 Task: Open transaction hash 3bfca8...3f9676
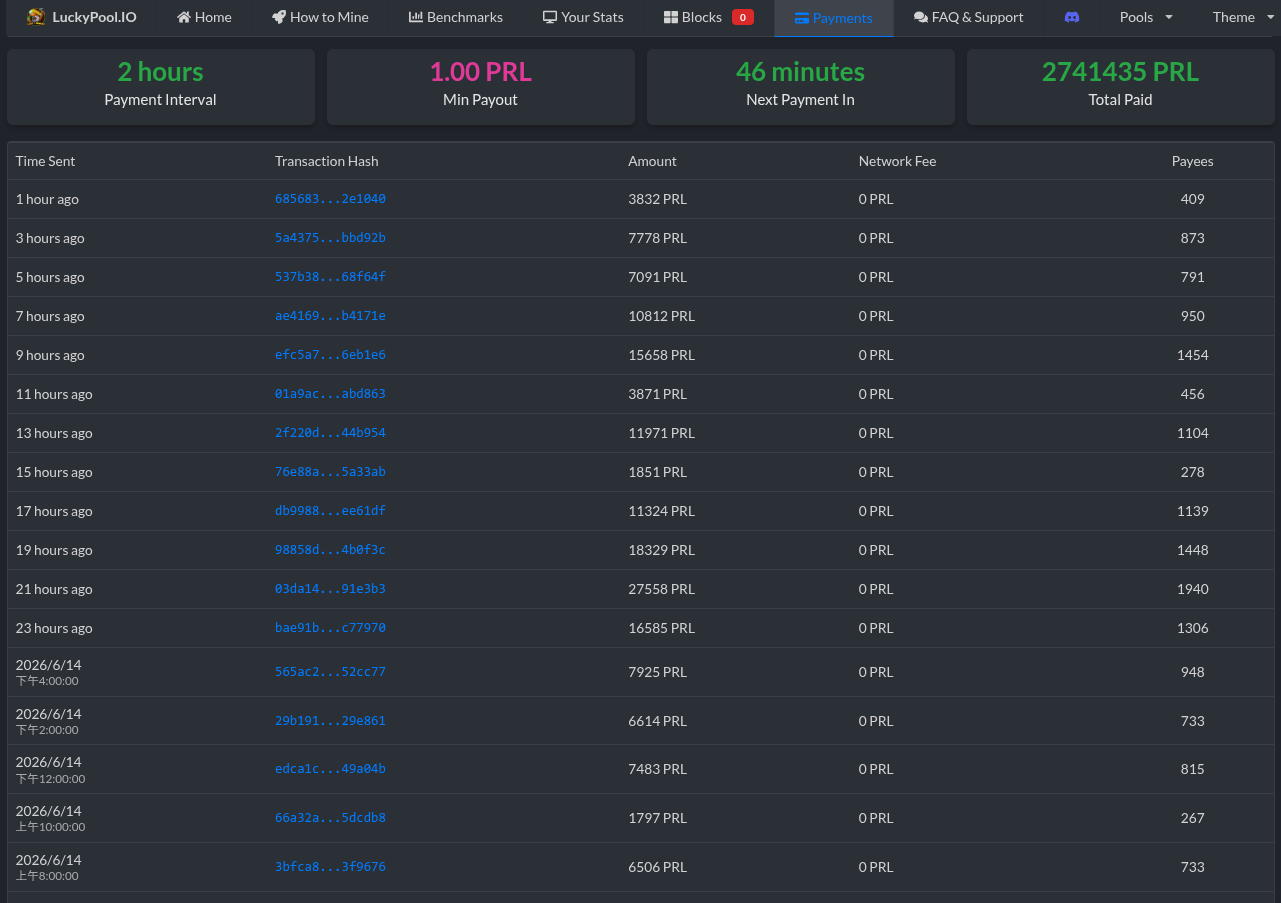click(330, 867)
